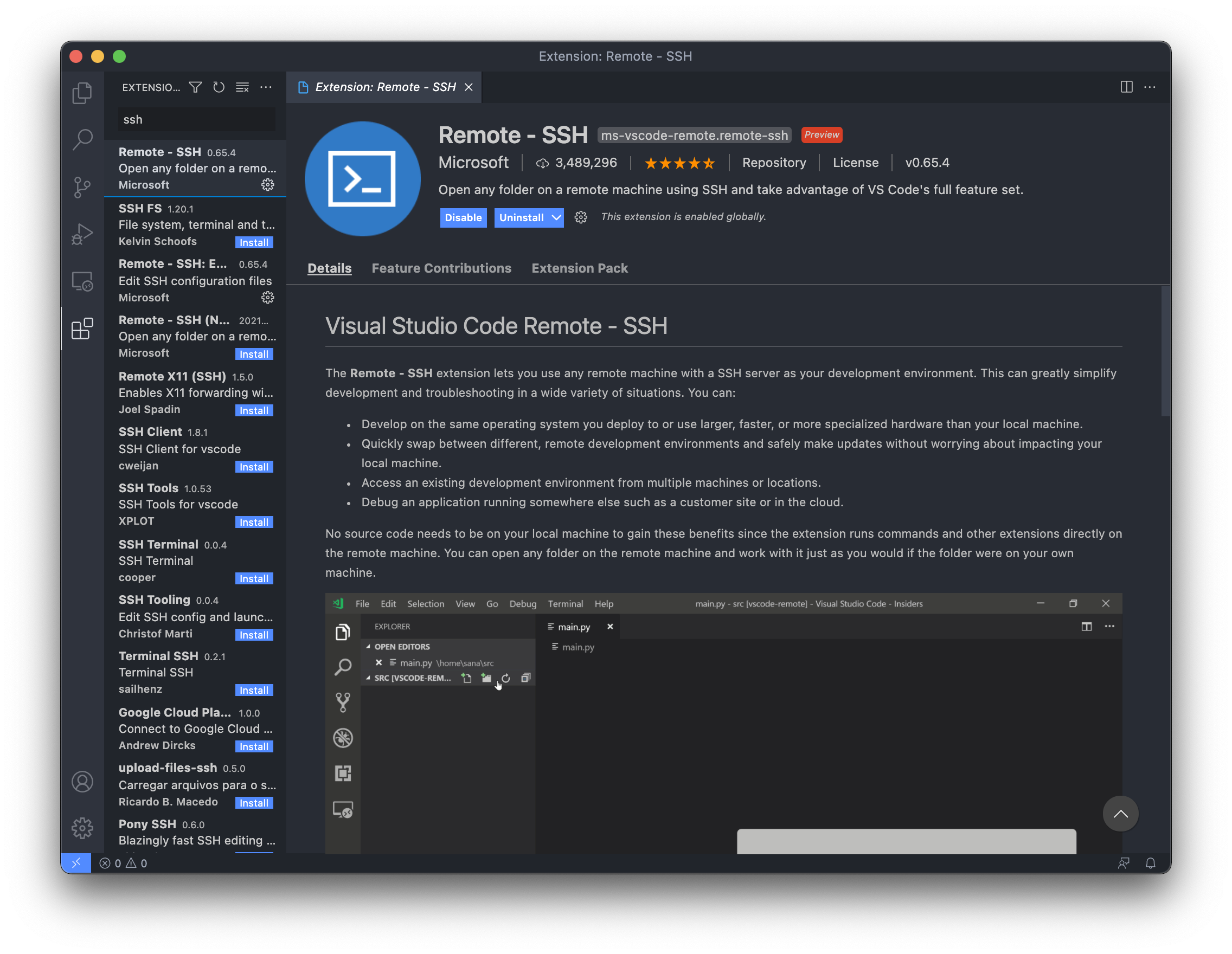Click the Remote - SSH extension logo
The width and height of the screenshot is (1232, 954).
(362, 179)
